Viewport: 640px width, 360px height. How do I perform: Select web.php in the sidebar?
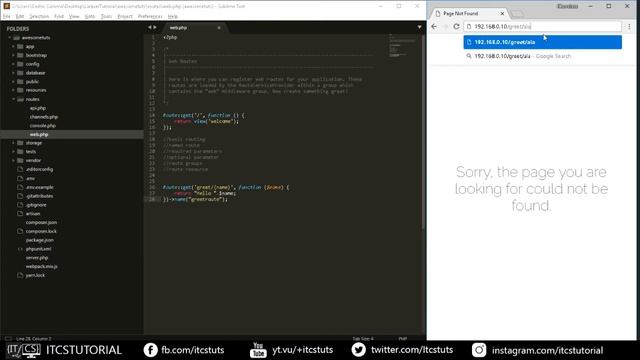[x=39, y=134]
